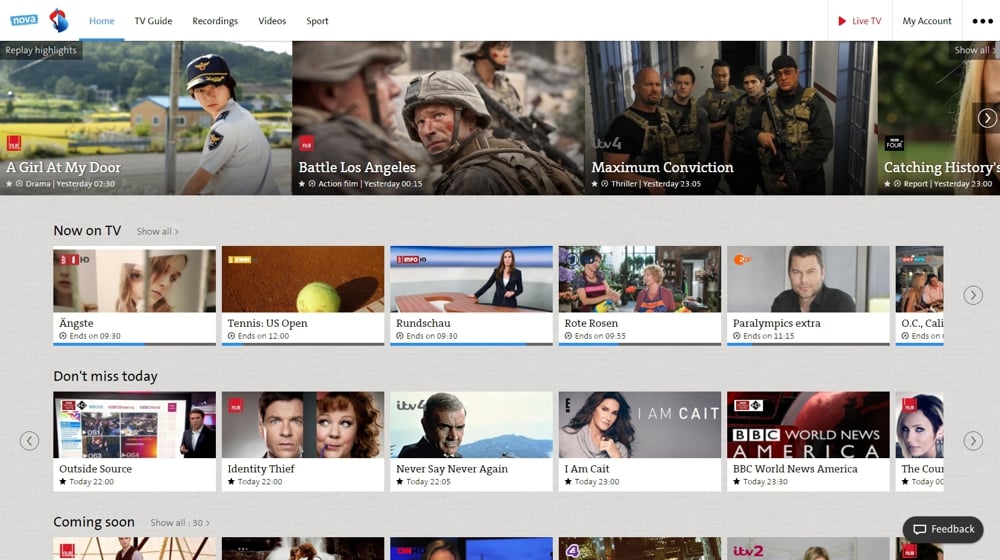The height and width of the screenshot is (560, 1000).
Task: Open Identity Thief card
Action: 303,441
